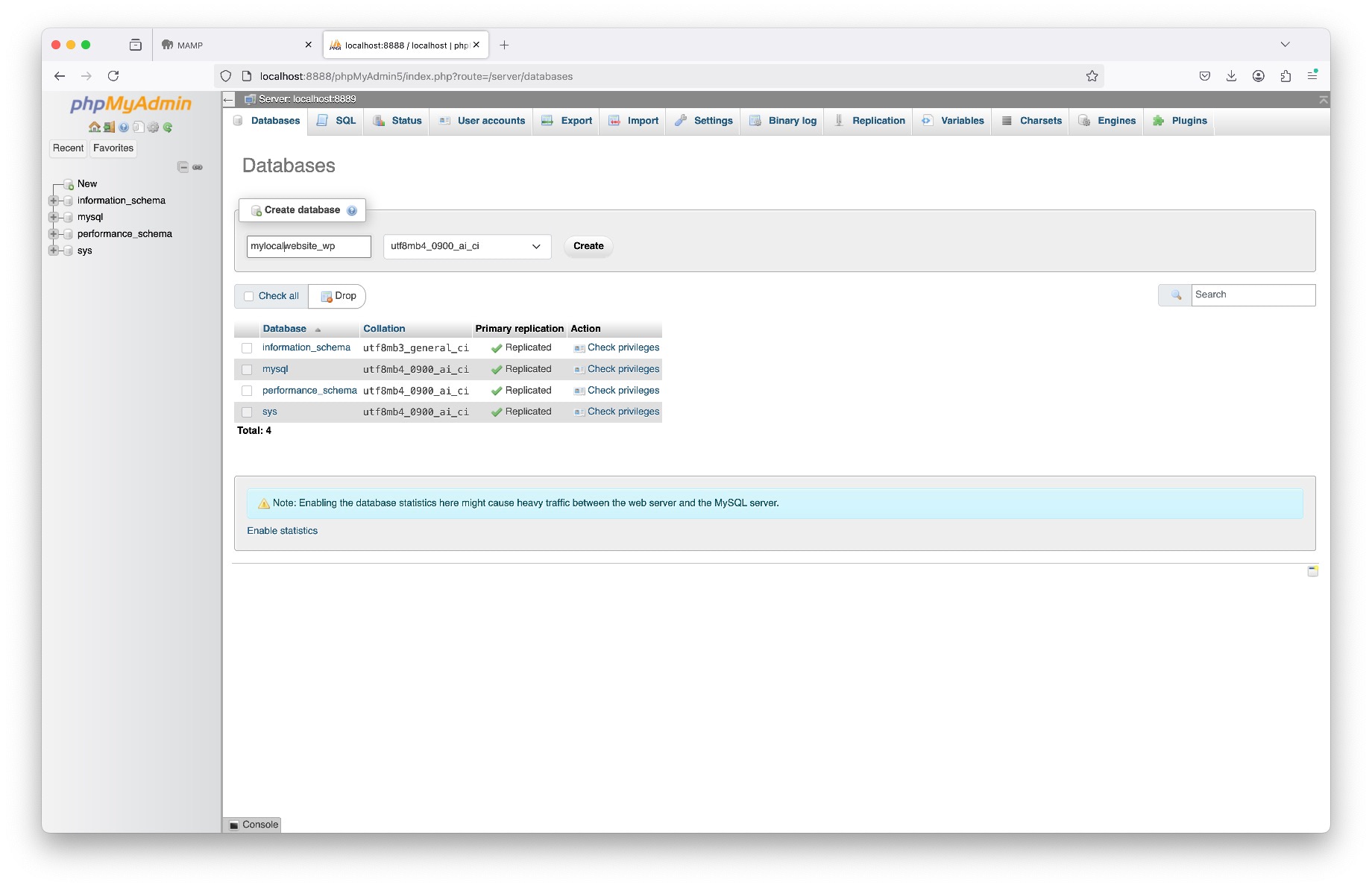Click the browser URL address bar
The image size is (1372, 888).
(x=659, y=76)
